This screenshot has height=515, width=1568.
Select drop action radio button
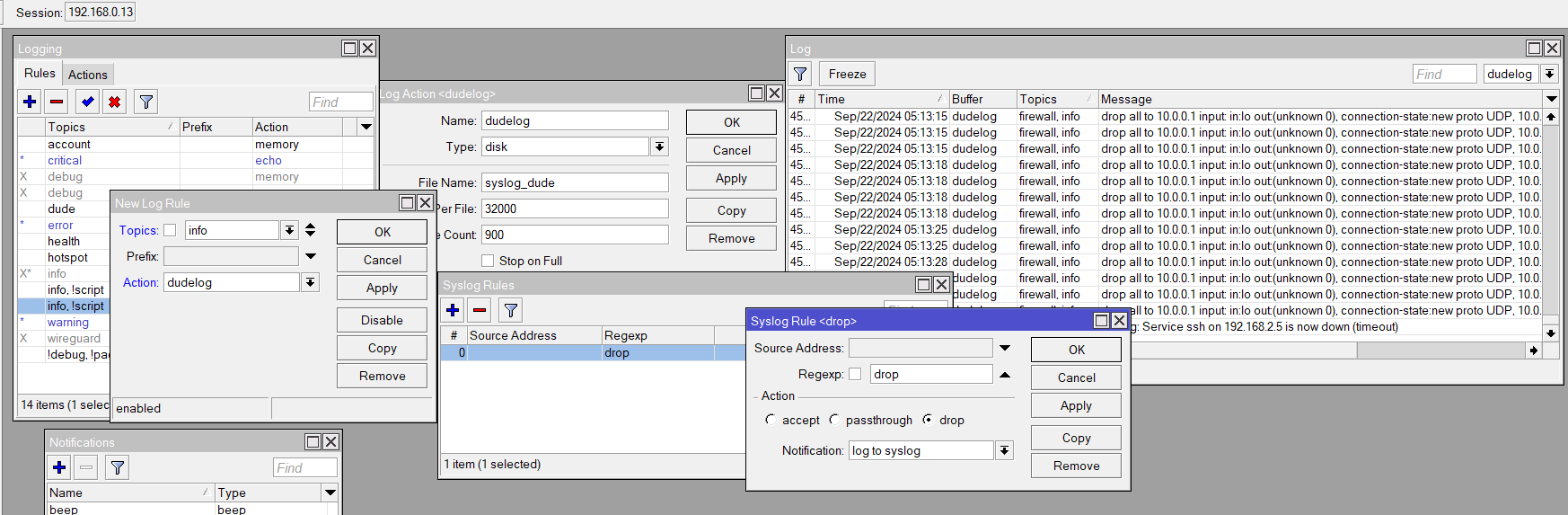(928, 420)
